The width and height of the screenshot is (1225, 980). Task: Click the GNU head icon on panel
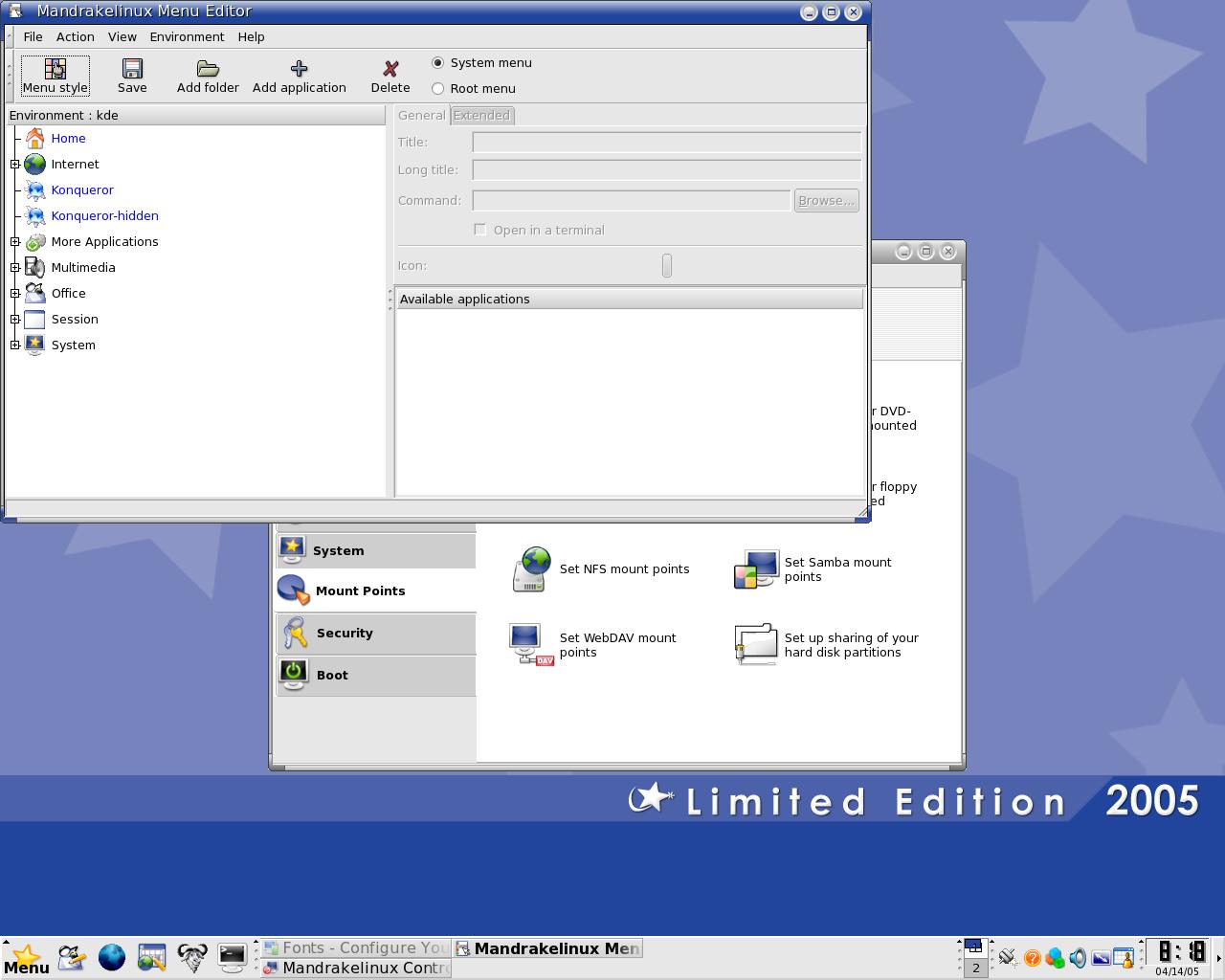(191, 957)
